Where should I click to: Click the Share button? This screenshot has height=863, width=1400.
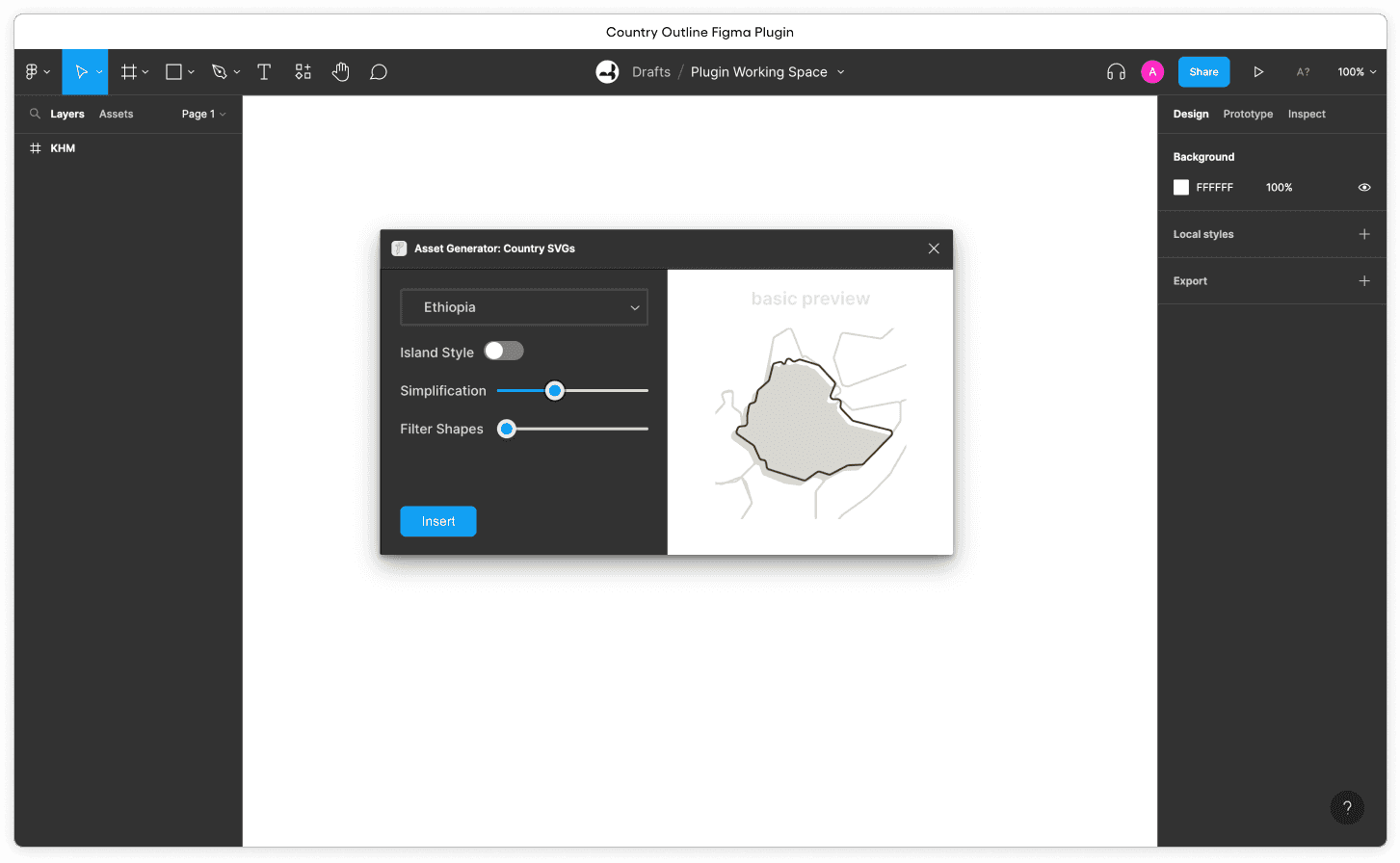point(1203,72)
